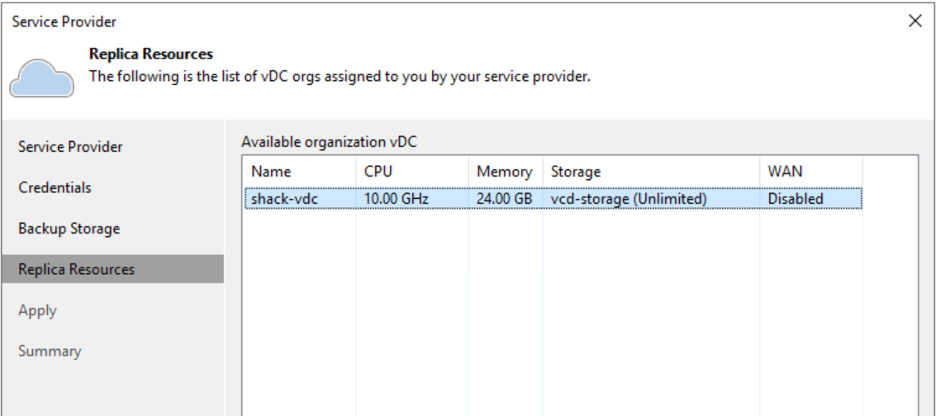Click the WAN column header

811,172
